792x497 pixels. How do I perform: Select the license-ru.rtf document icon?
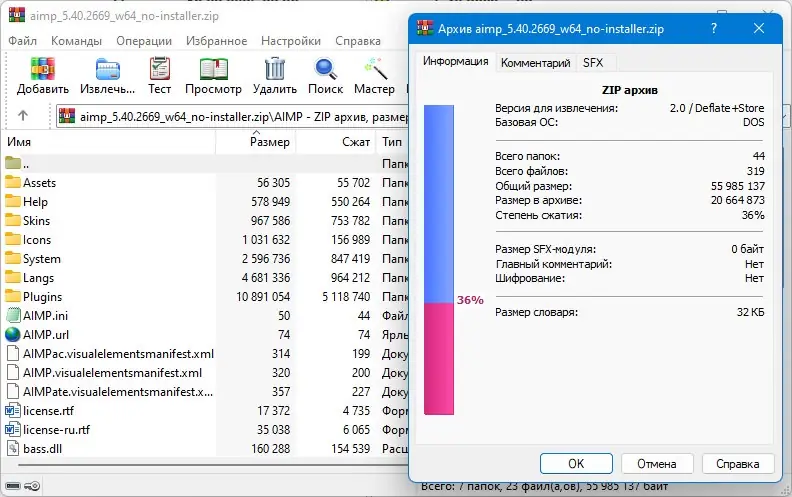tap(13, 429)
